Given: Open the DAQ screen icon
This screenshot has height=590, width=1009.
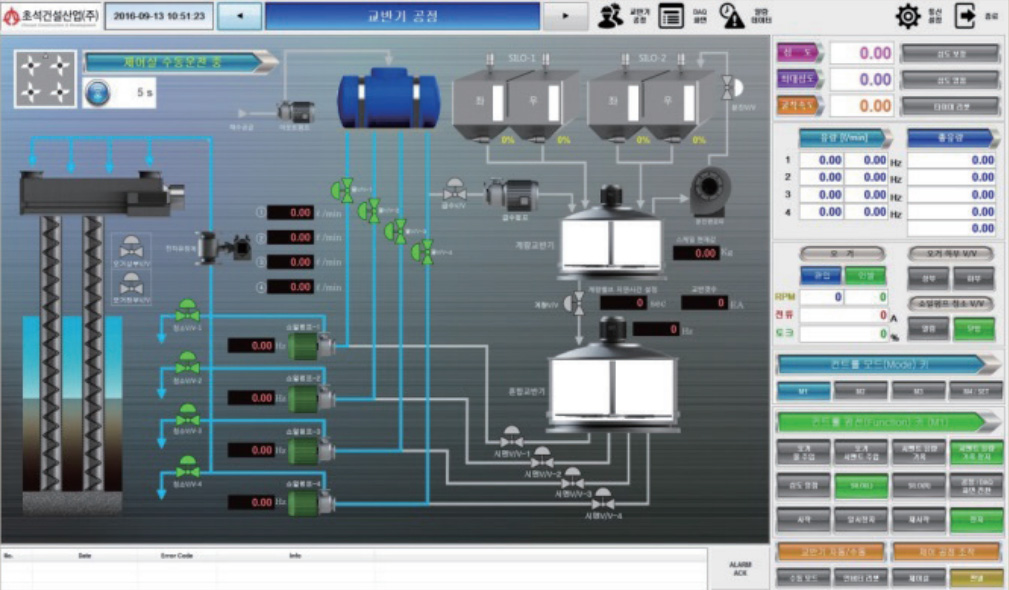Looking at the screenshot, I should pyautogui.click(x=672, y=16).
